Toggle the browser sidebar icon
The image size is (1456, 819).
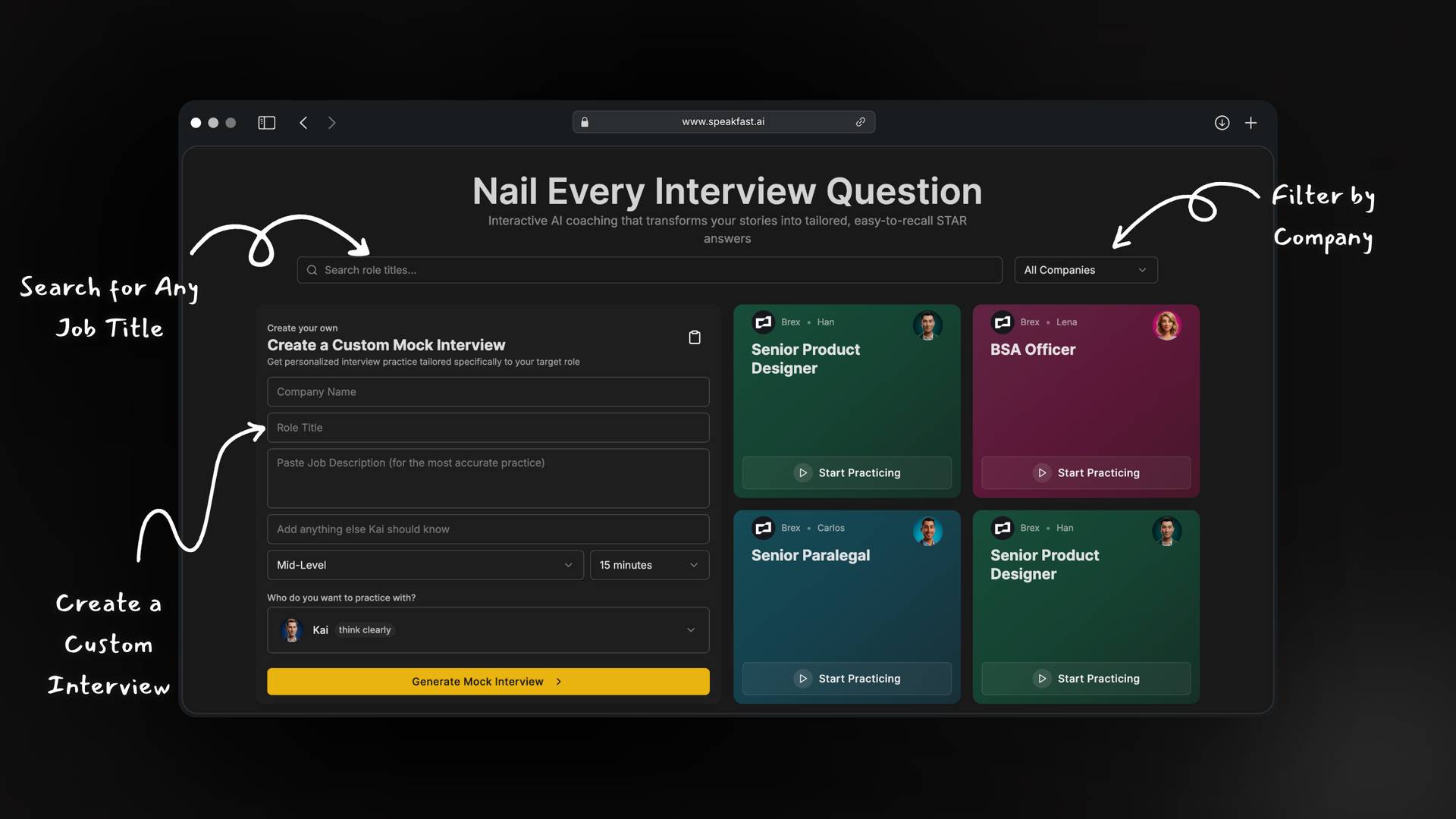[266, 123]
